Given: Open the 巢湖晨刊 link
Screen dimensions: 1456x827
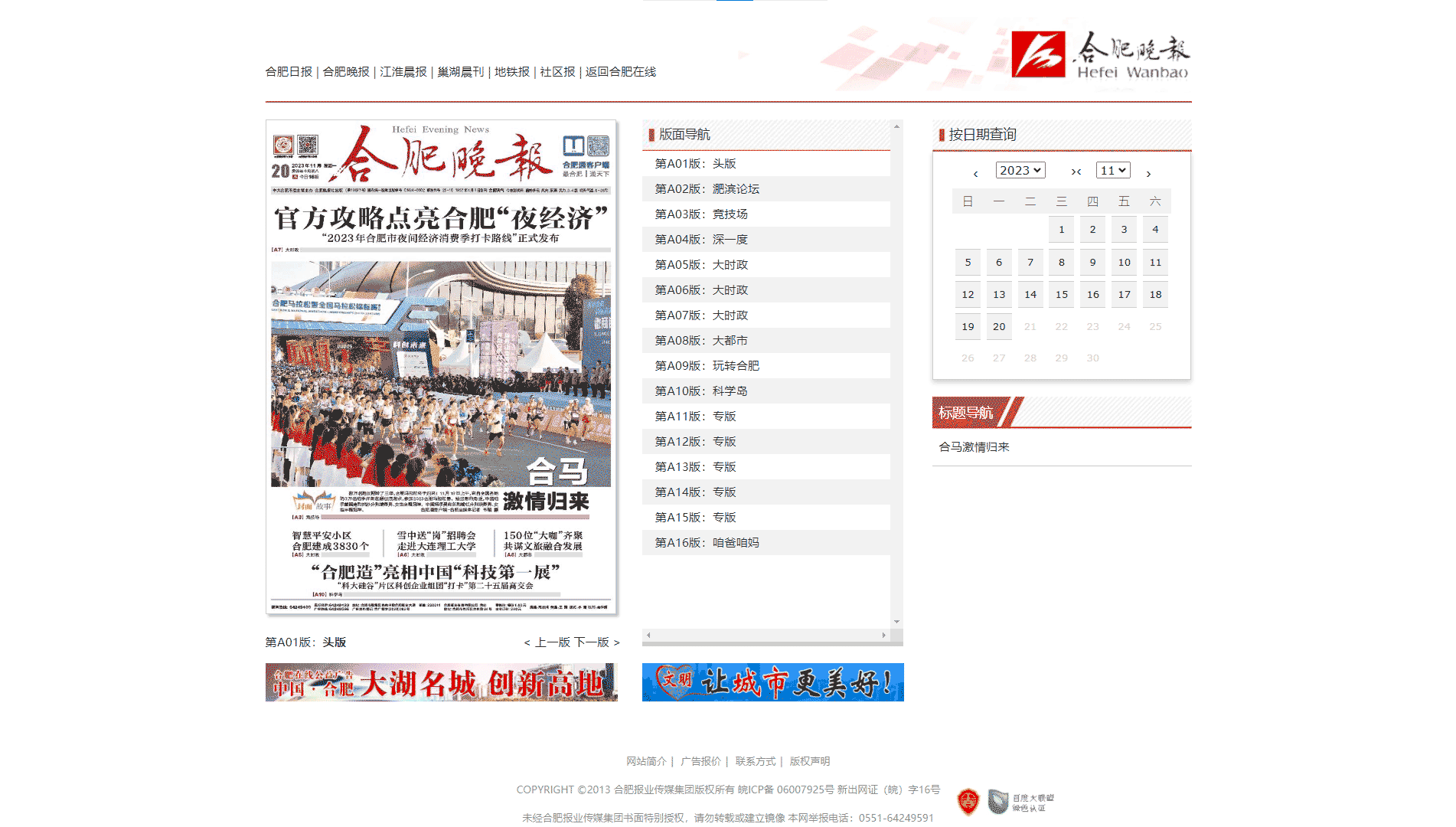Looking at the screenshot, I should coord(461,72).
